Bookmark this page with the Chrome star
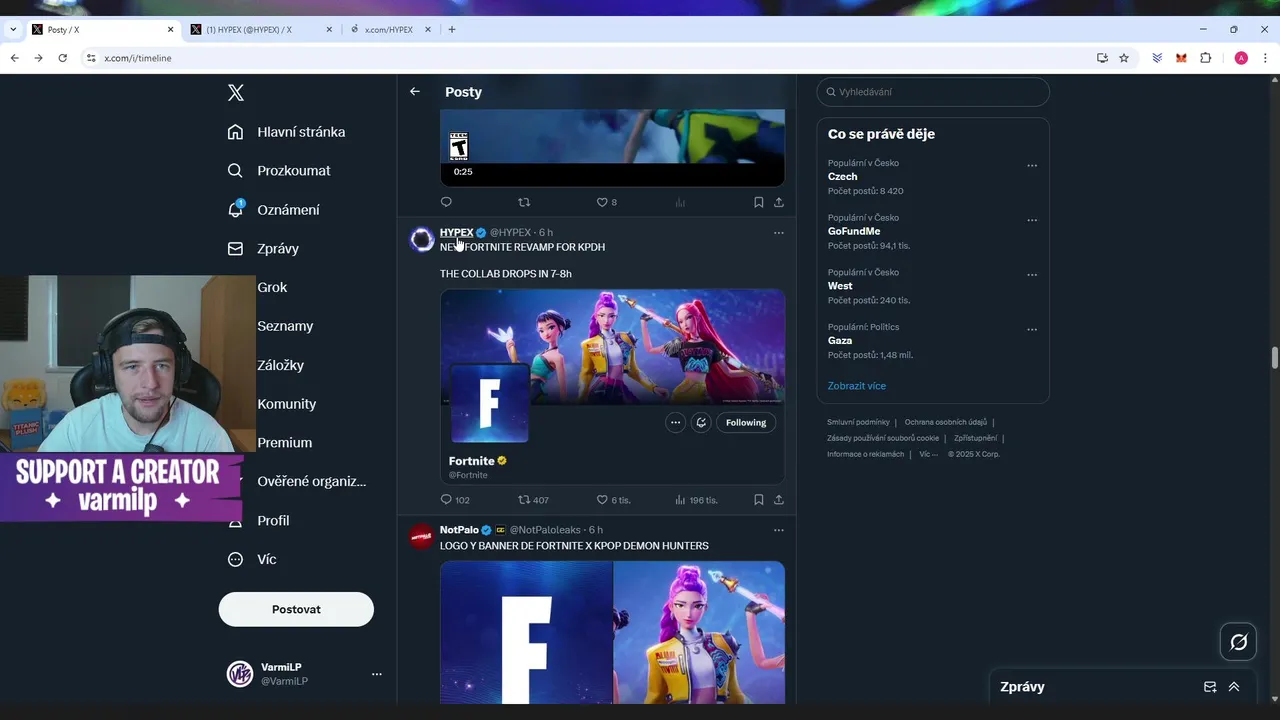Screen dimensions: 1280x720 1124,58
